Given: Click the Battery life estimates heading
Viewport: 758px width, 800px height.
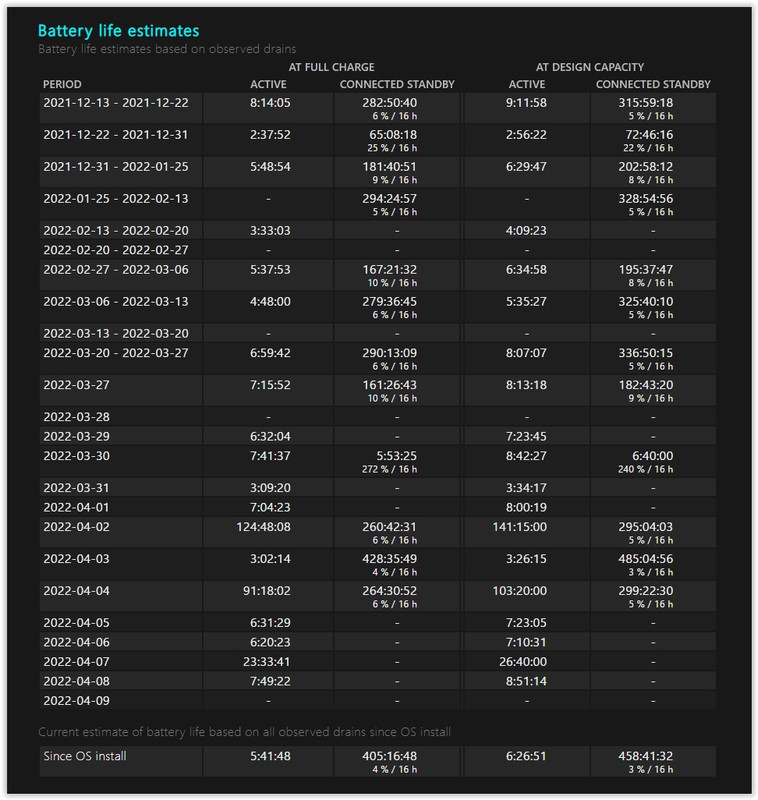Looking at the screenshot, I should coord(118,31).
